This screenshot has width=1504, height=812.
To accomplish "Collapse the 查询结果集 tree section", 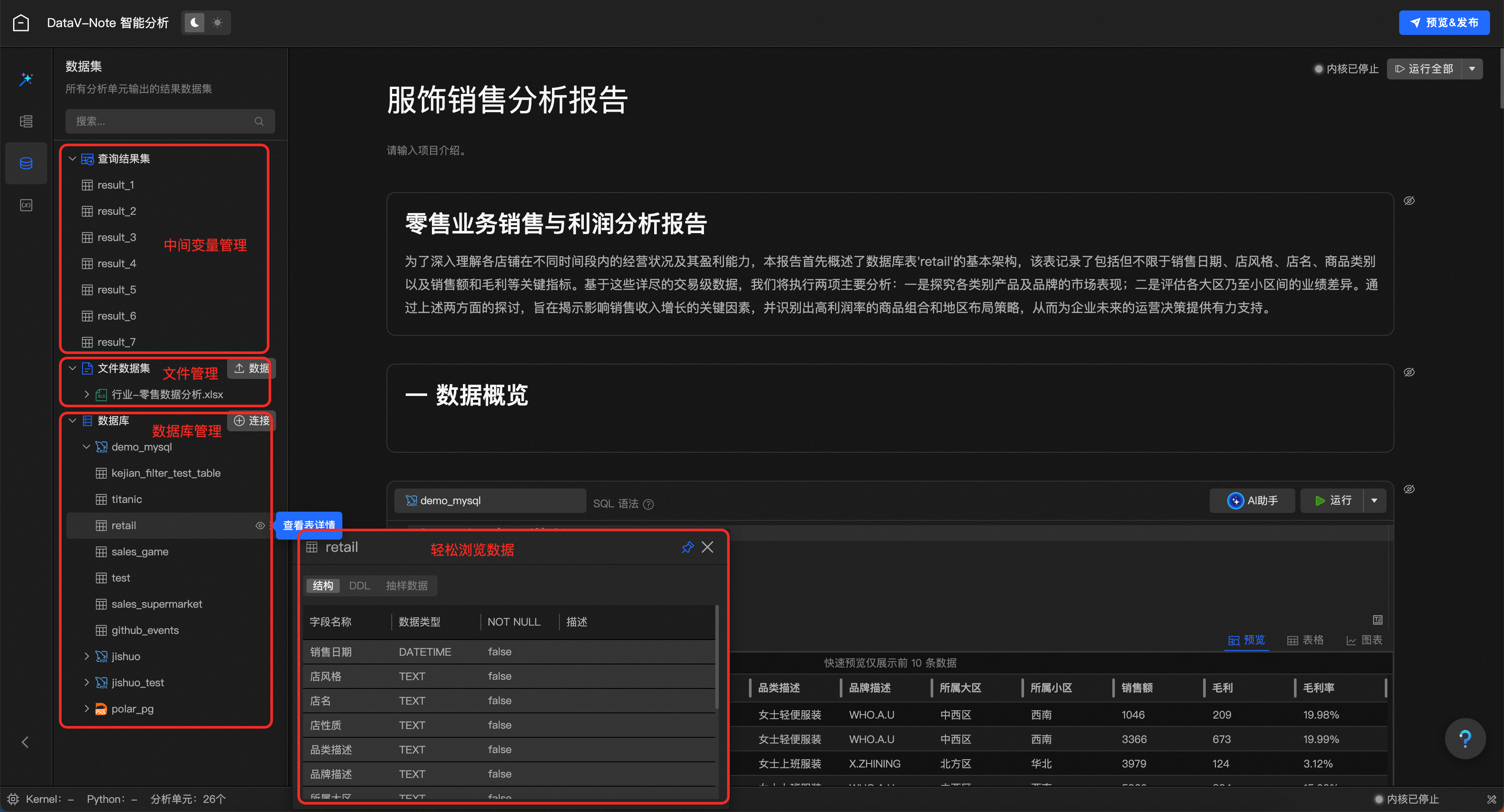I will (72, 158).
